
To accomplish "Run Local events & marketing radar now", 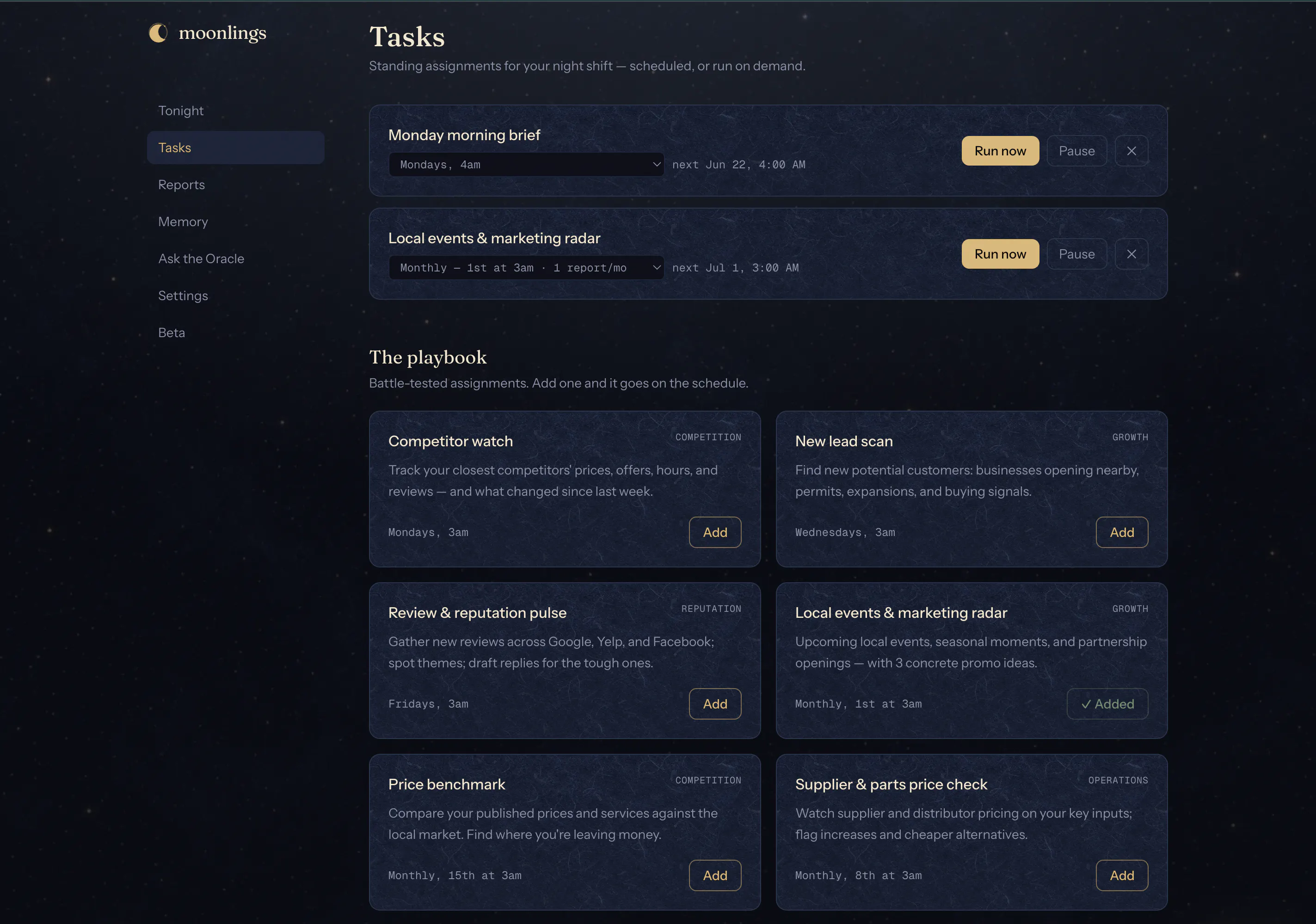I will coord(1000,254).
